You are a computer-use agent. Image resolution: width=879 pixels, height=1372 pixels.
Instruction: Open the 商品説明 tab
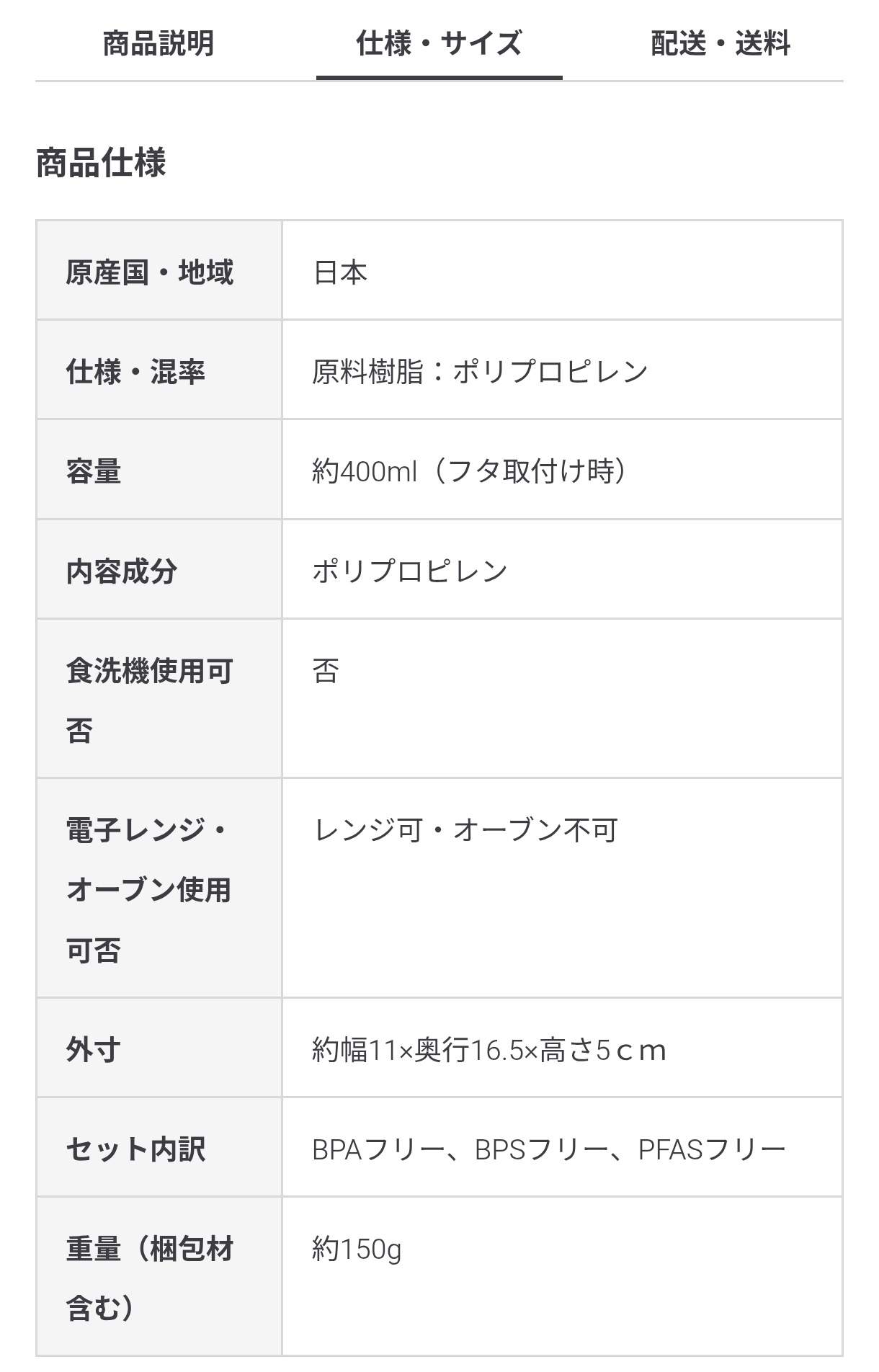[159, 43]
